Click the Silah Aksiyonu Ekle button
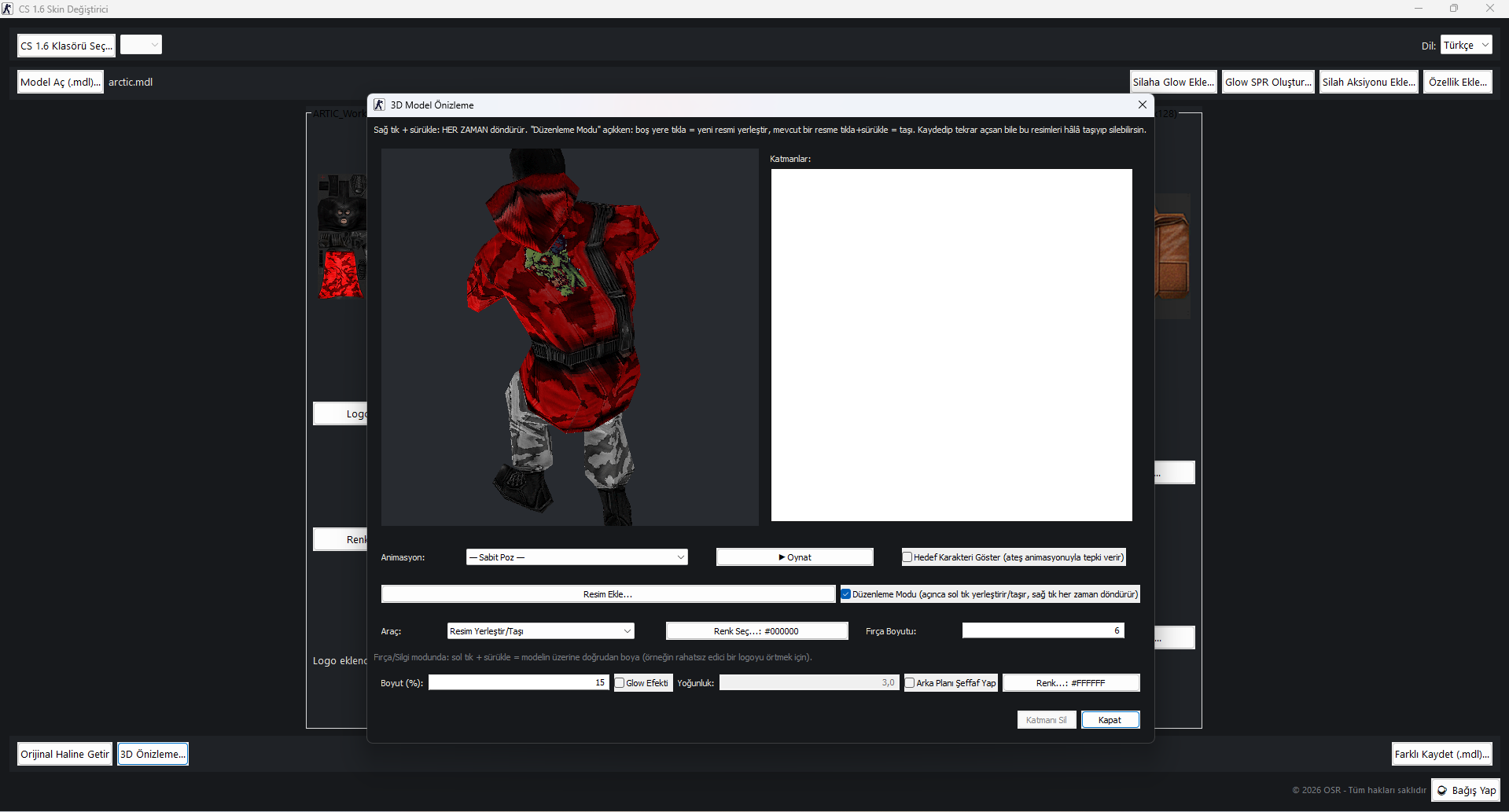Screen dimensions: 1509x812 click(x=1369, y=82)
